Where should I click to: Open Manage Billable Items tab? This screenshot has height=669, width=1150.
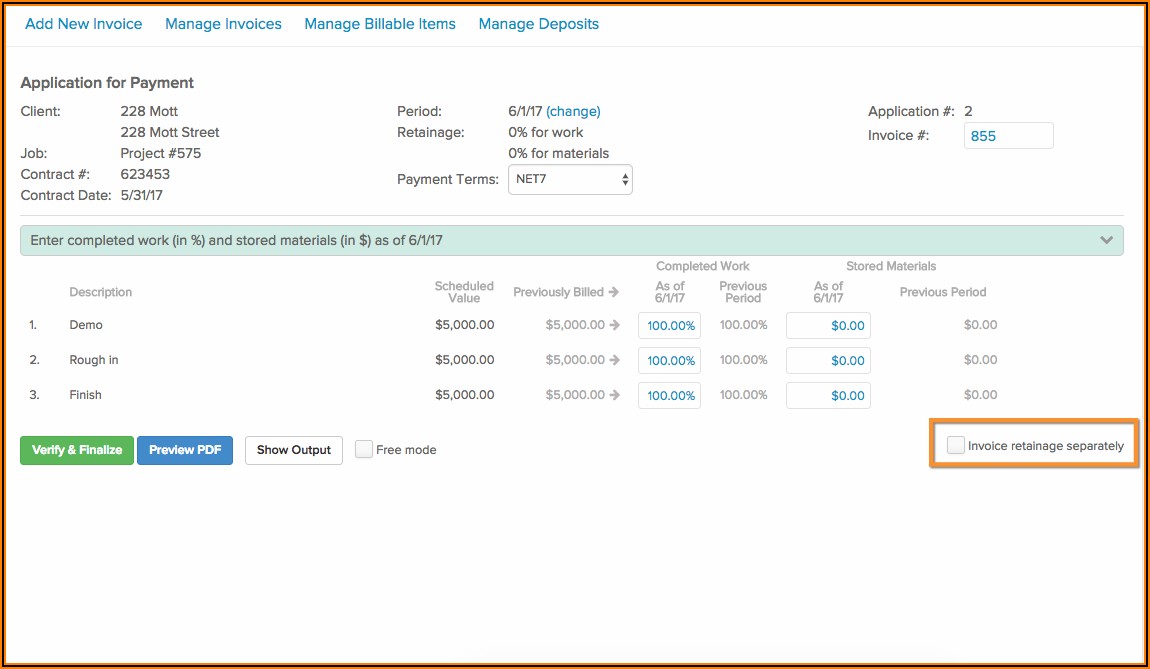(x=380, y=24)
